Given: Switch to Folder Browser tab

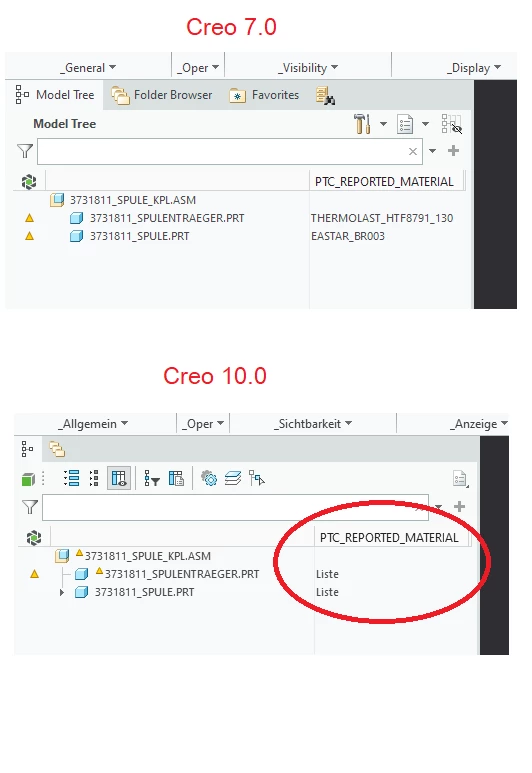Looking at the screenshot, I should (x=162, y=95).
